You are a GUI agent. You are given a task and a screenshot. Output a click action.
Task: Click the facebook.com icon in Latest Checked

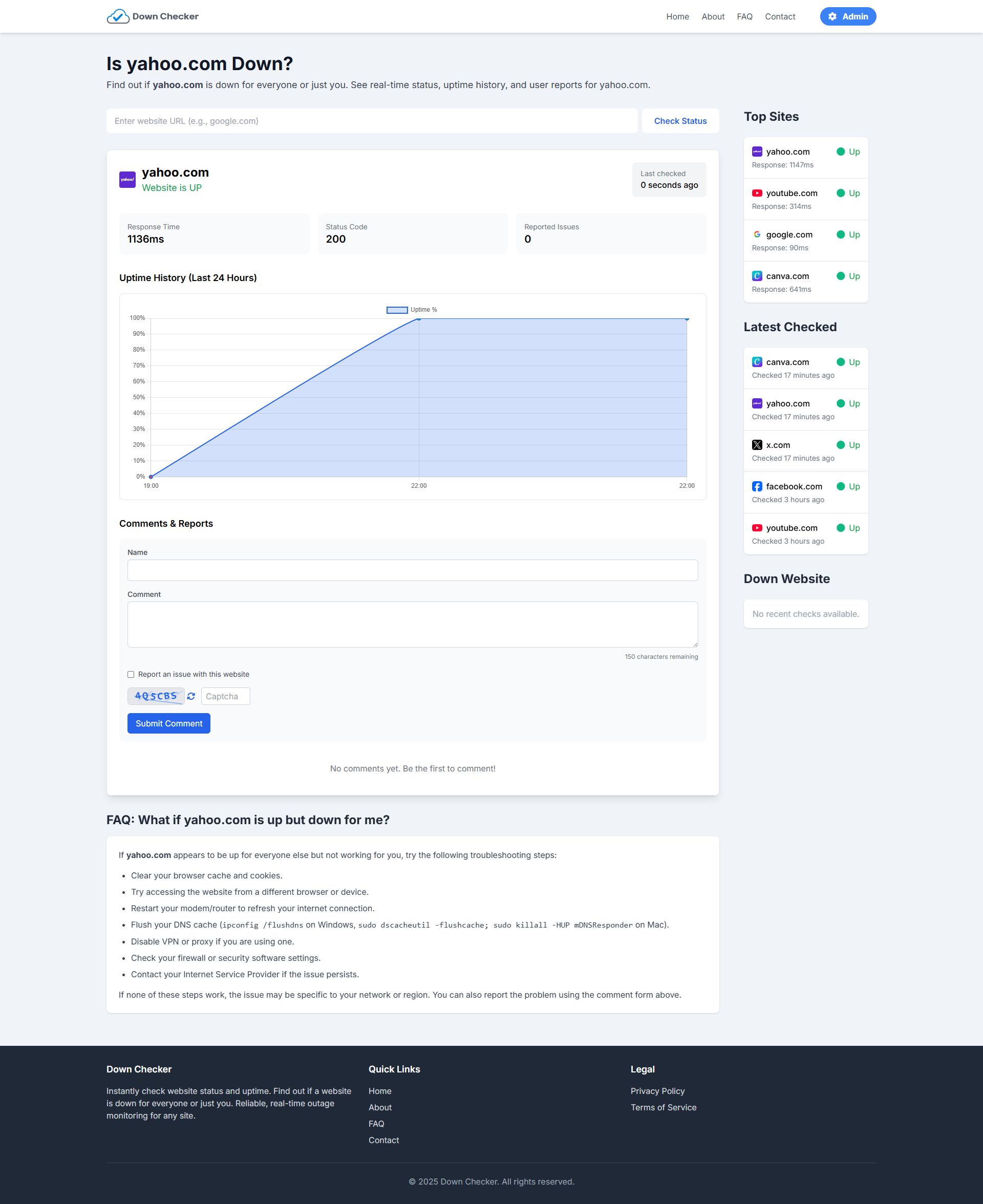(757, 486)
